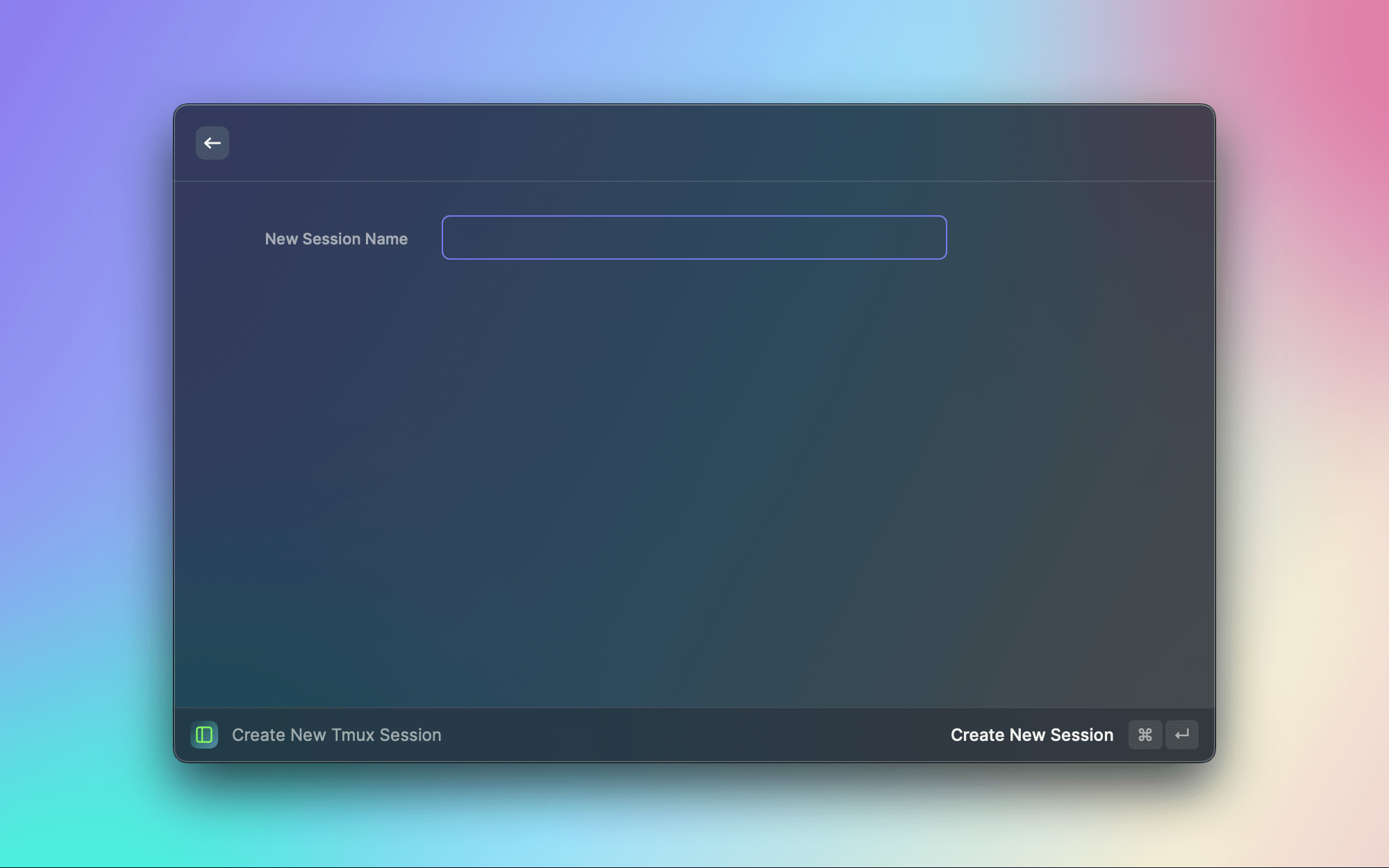
Task: Open primary action labeled Create New Session
Action: [1031, 735]
